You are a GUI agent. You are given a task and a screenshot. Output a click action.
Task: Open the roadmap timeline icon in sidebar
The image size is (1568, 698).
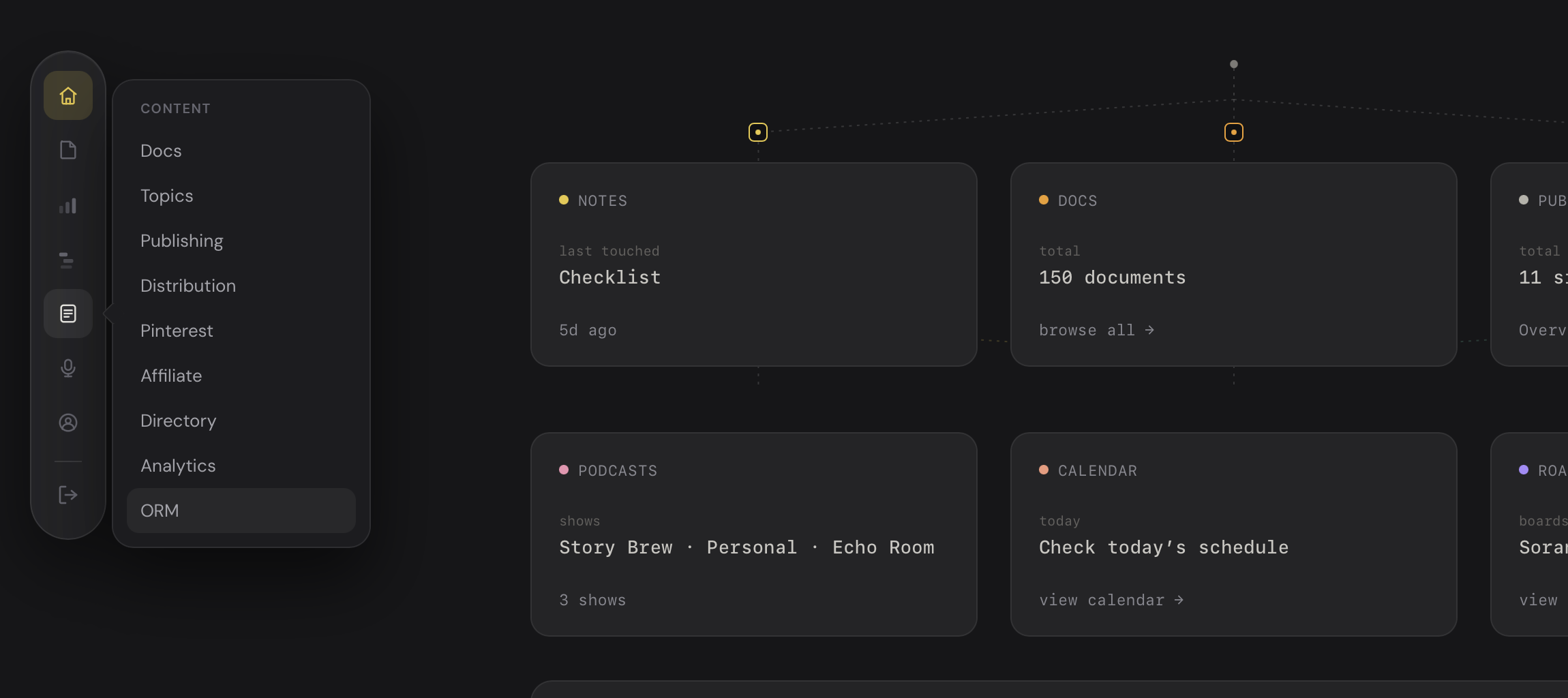point(68,259)
